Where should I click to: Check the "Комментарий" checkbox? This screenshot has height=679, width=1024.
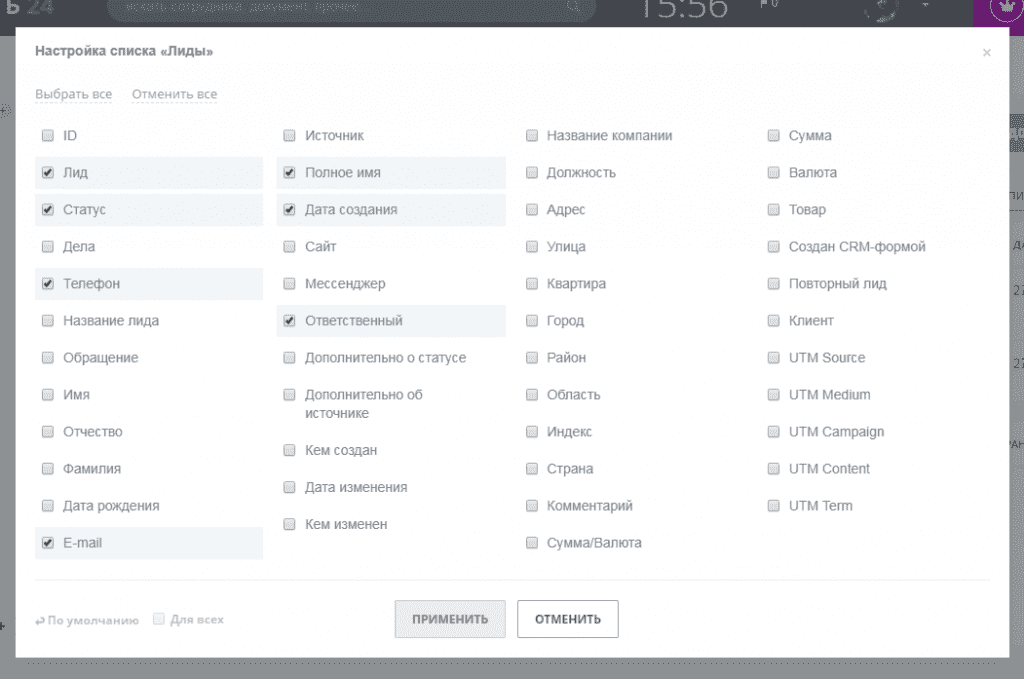(x=532, y=506)
